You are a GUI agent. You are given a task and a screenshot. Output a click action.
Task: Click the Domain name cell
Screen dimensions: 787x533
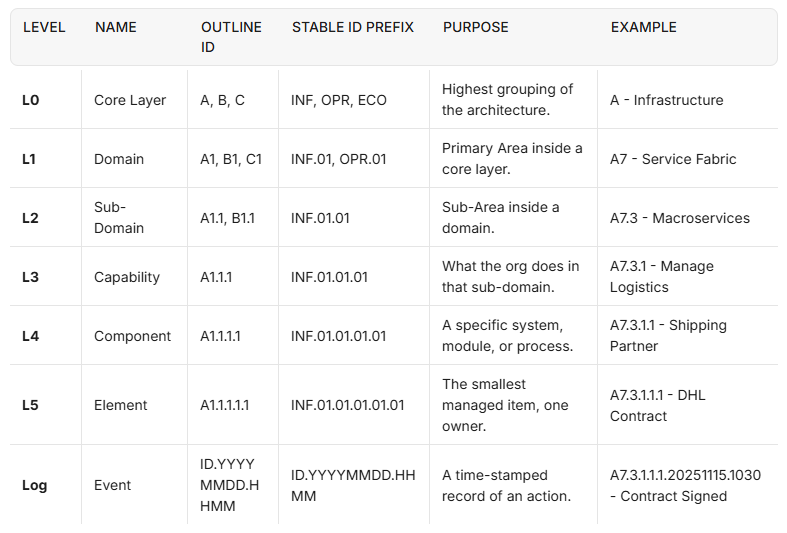[x=119, y=159]
